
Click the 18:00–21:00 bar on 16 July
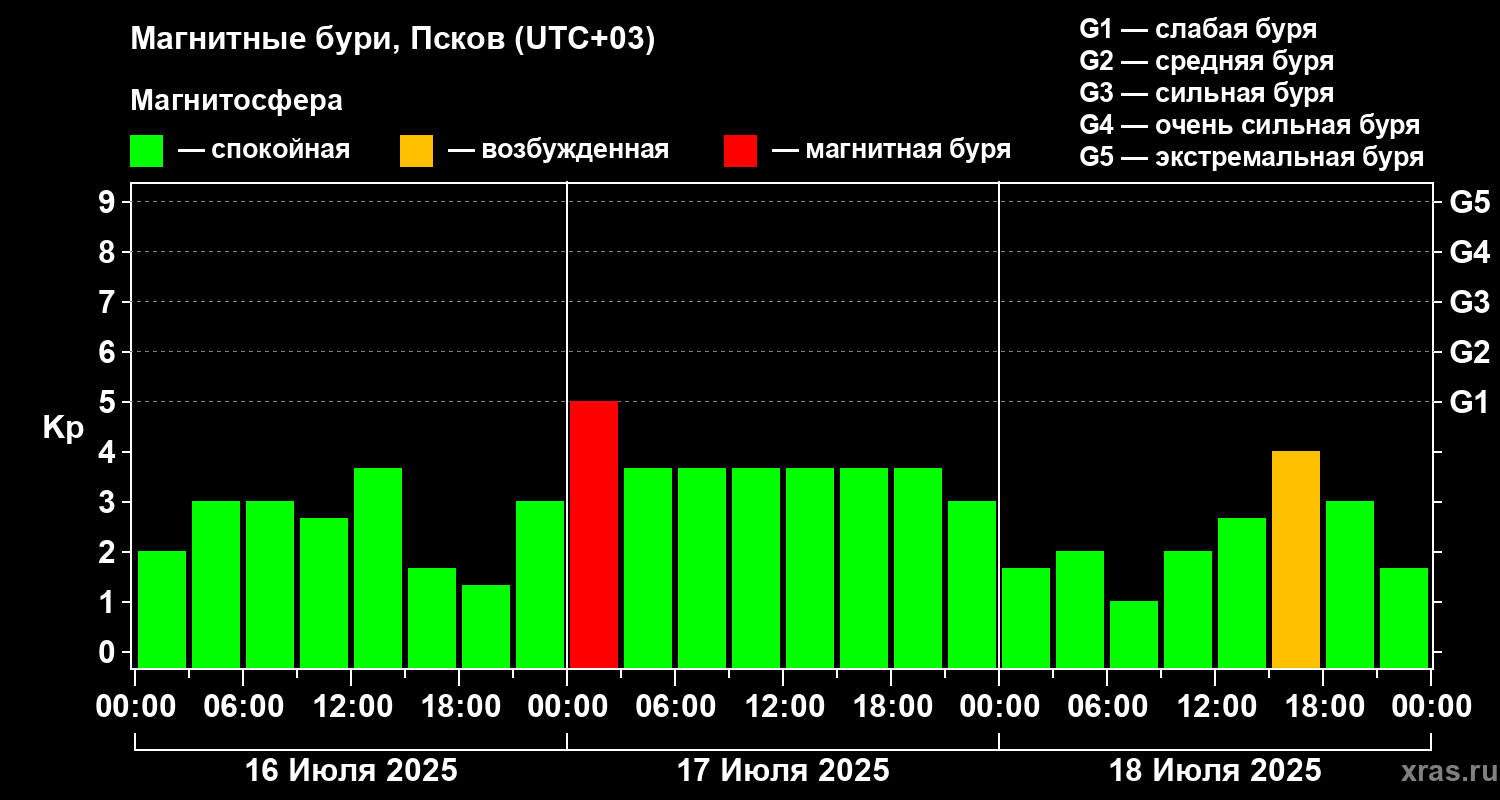486,626
